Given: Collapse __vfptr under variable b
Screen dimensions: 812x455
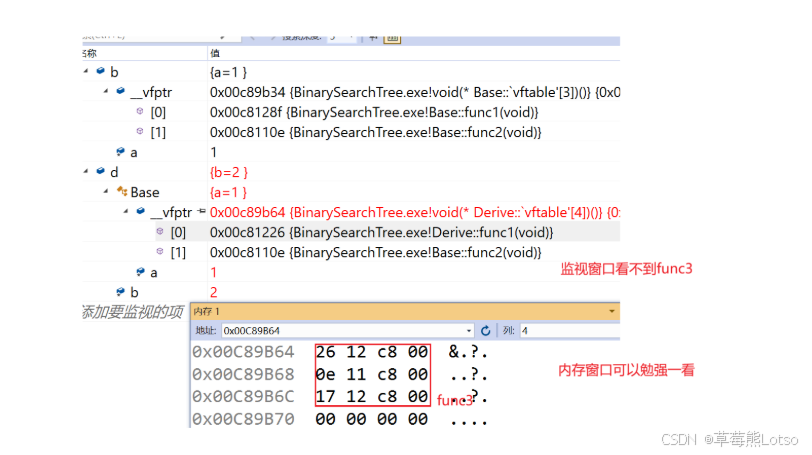Looking at the screenshot, I should 106,91.
